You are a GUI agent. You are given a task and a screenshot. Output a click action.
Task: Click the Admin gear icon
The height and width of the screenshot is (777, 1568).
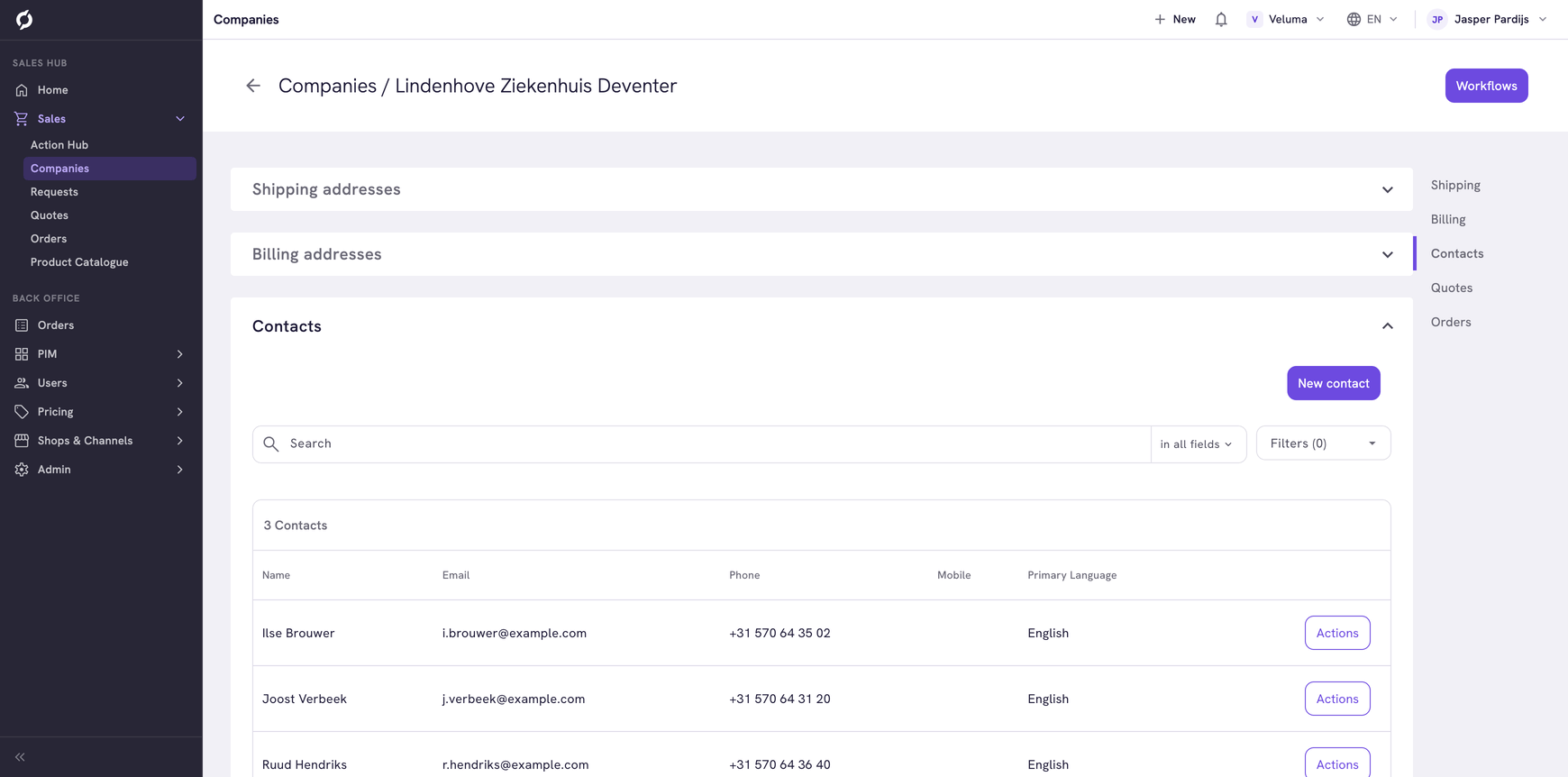click(22, 470)
